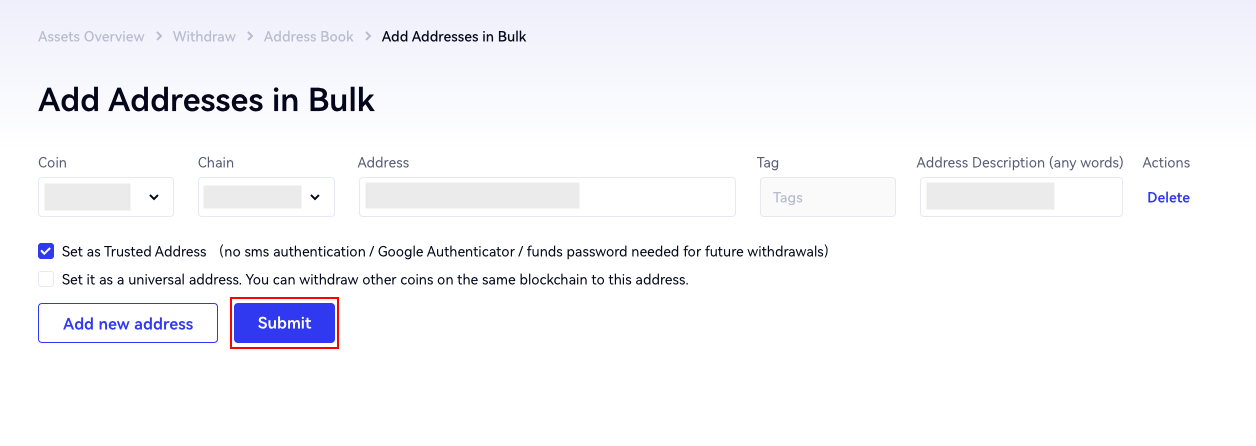This screenshot has width=1256, height=446.
Task: Click the current Add Addresses in Bulk breadcrumb
Action: [454, 37]
